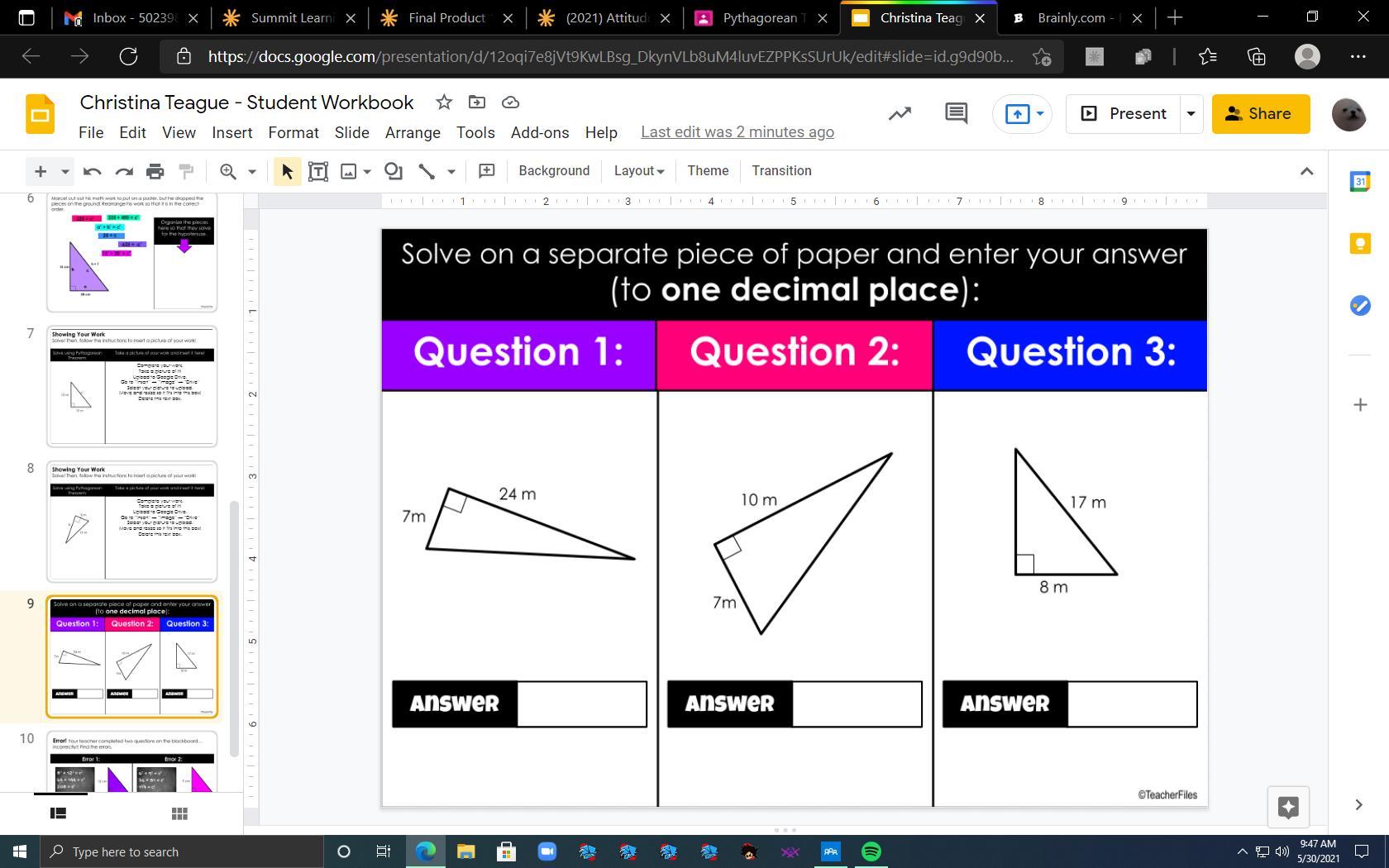Open the Slide menu

pyautogui.click(x=352, y=132)
